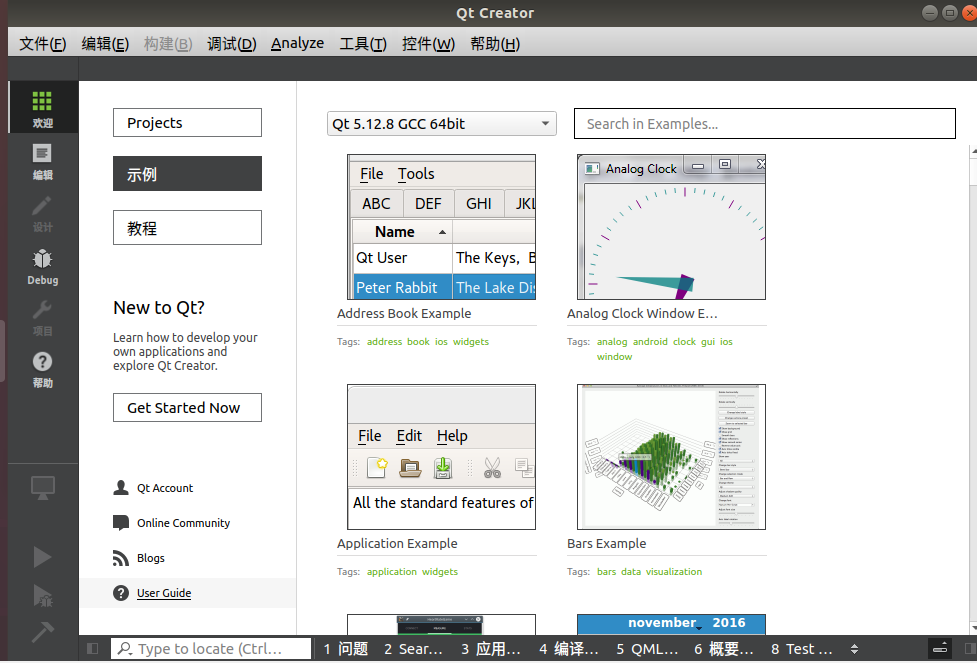Filter by the 'gui' tag

coord(708,341)
